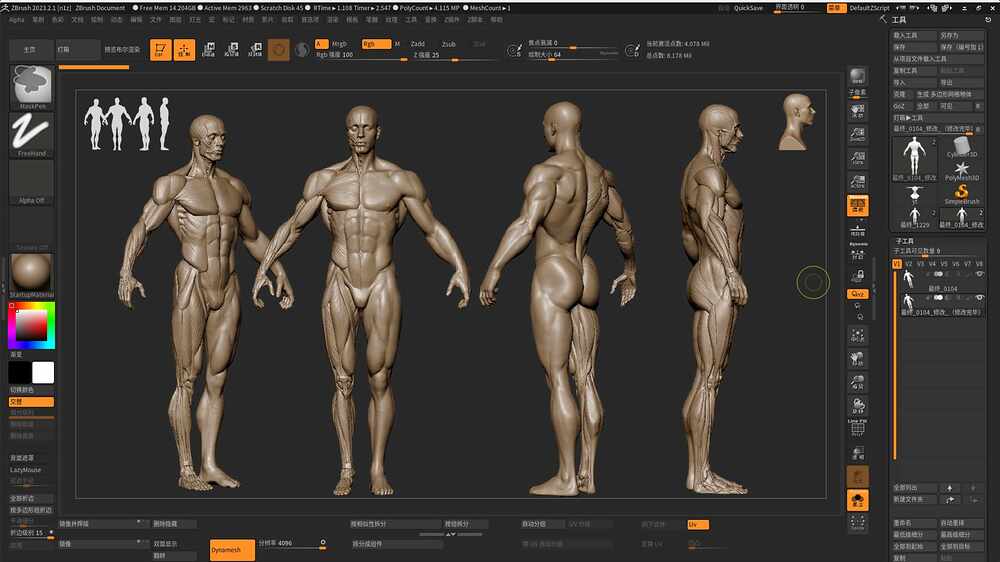Click the QuickSave button

pos(747,7)
